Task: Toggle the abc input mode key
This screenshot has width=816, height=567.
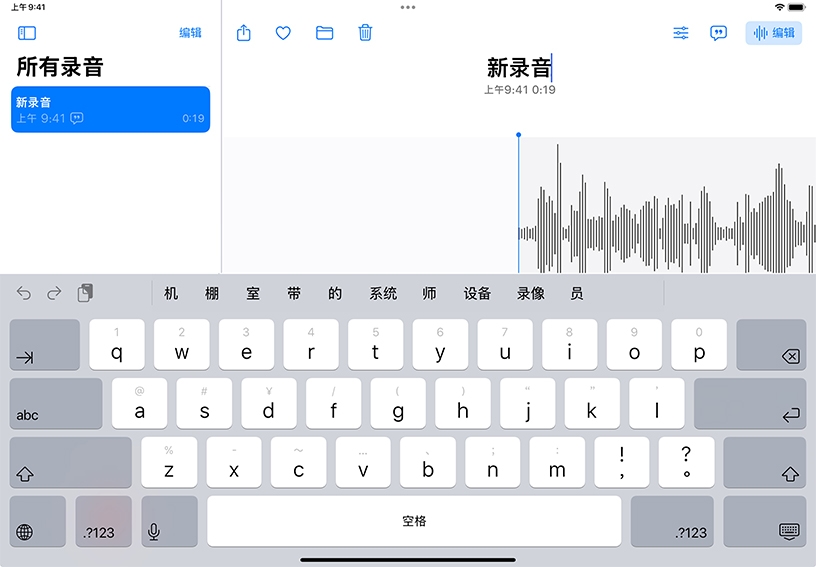Action: 56,404
